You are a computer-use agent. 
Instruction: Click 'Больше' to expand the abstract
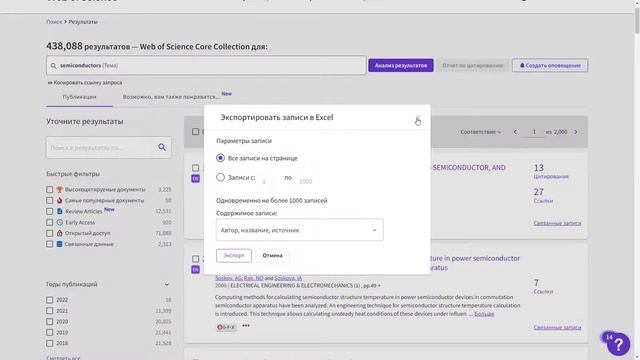click(x=484, y=314)
